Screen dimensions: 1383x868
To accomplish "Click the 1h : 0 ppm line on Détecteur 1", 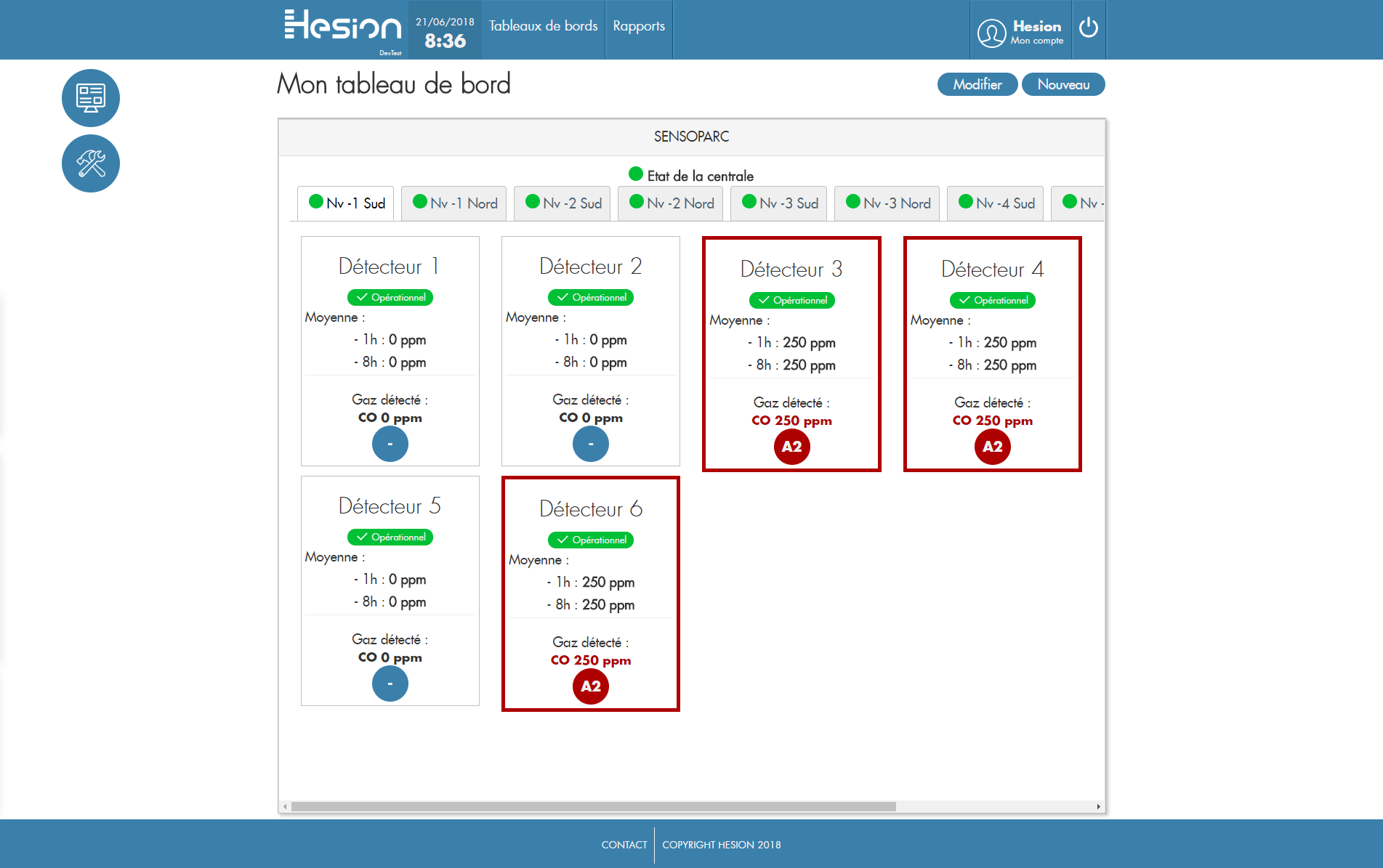I will point(390,339).
